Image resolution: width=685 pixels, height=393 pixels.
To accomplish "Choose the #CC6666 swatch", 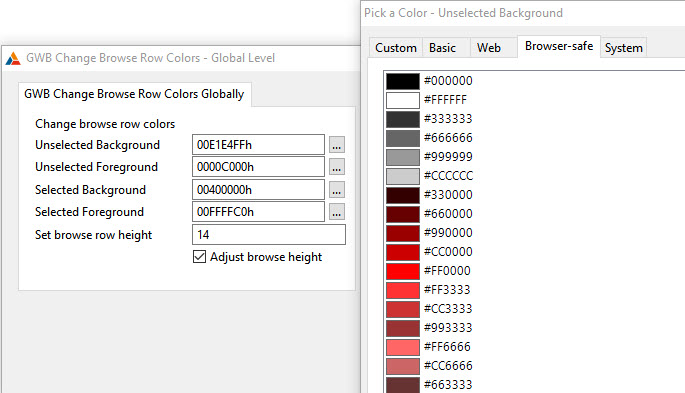I will click(x=403, y=366).
